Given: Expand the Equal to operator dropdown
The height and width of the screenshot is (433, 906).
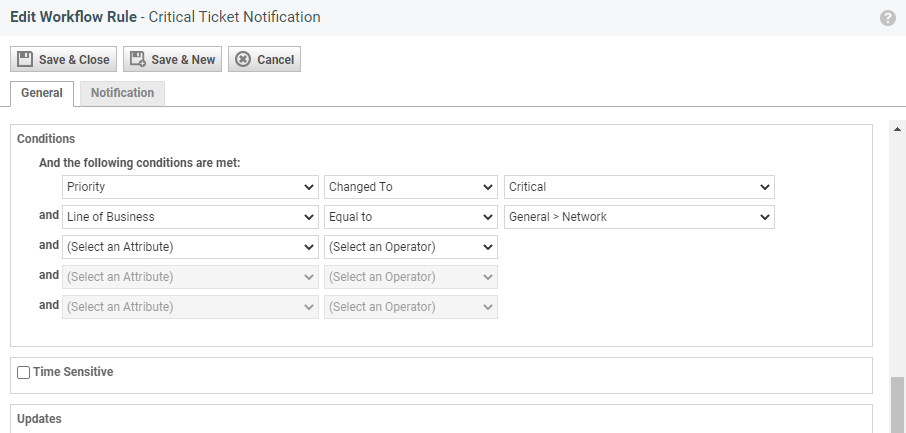Looking at the screenshot, I should 410,217.
